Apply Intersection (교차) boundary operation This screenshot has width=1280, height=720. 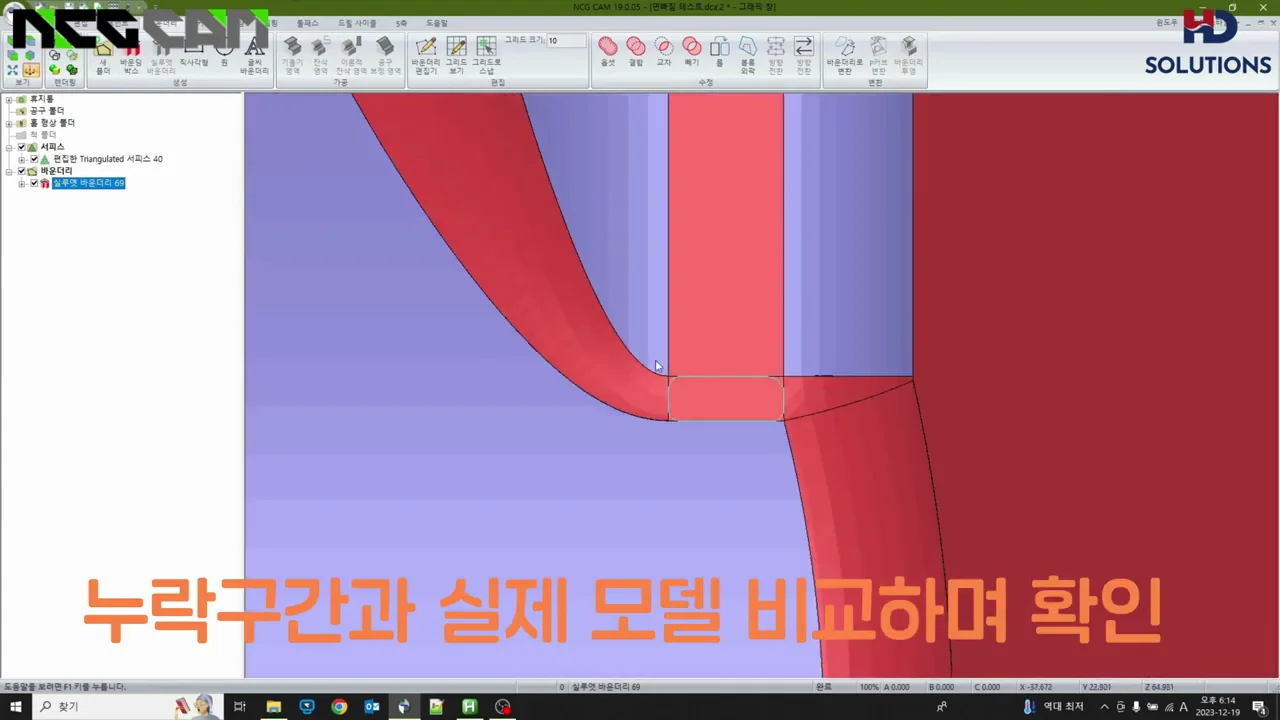click(664, 51)
